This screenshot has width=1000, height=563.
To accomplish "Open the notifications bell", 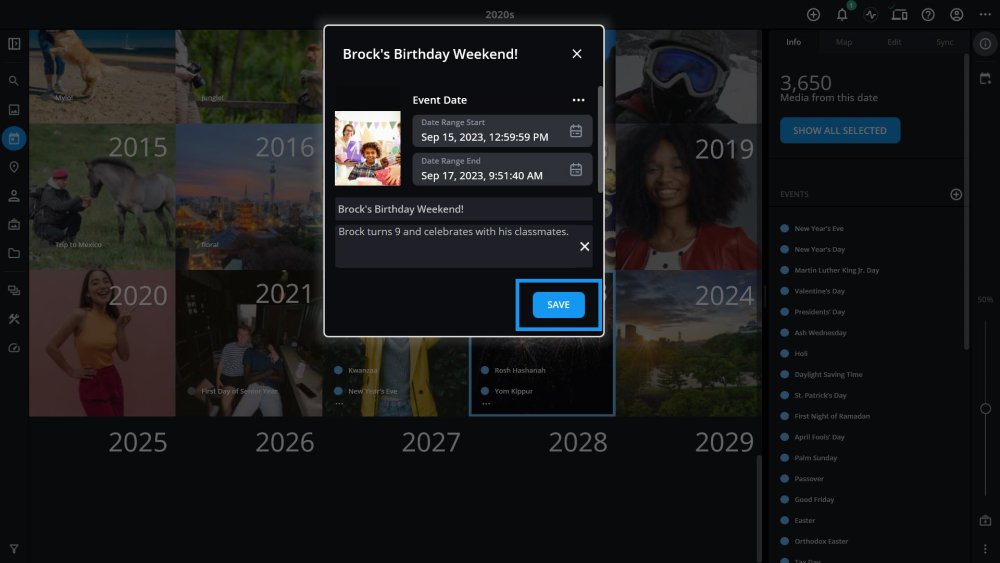I will (842, 15).
